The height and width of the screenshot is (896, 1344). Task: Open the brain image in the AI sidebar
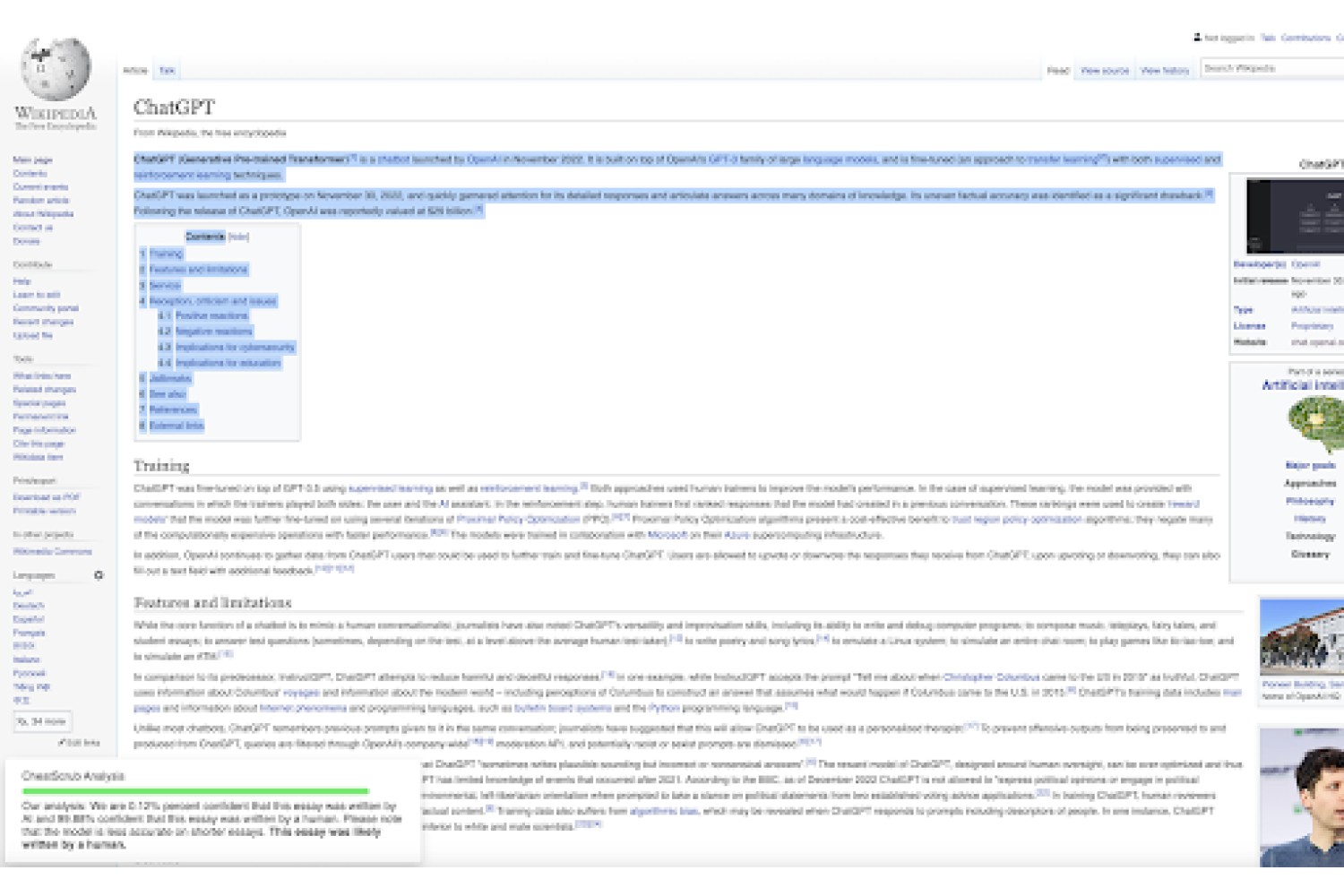1315,426
